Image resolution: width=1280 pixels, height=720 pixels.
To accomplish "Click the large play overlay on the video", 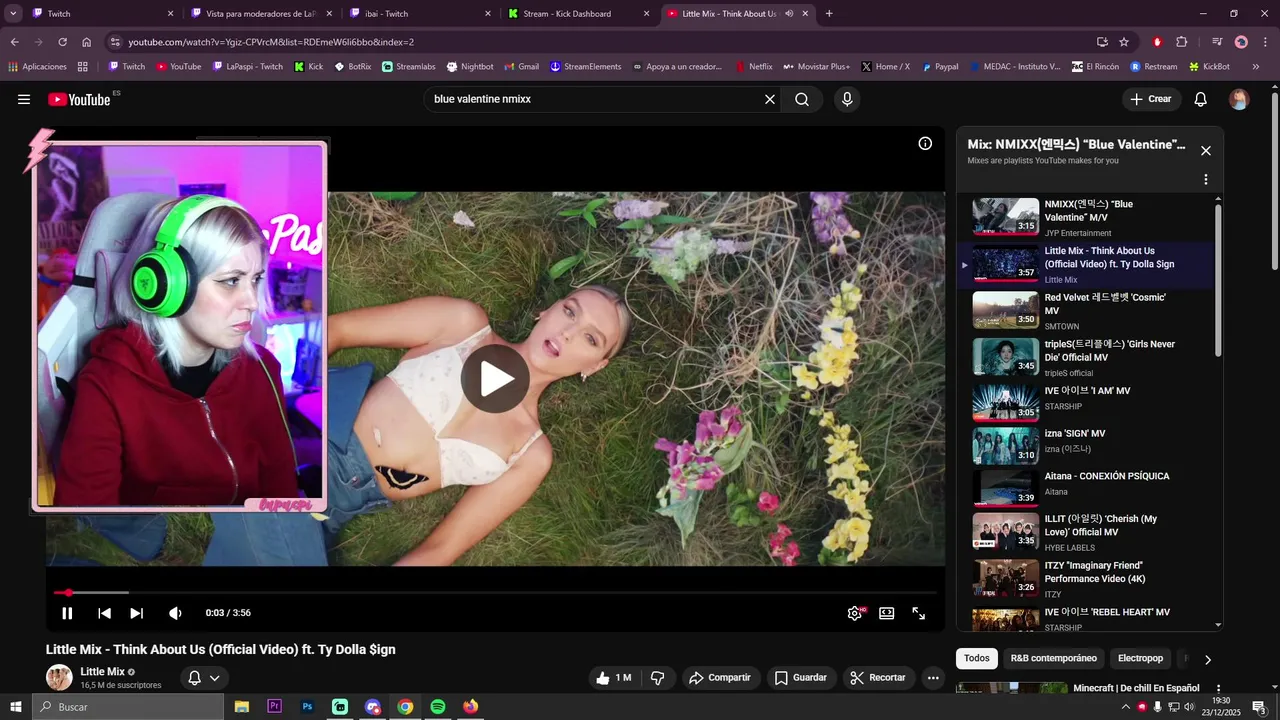I will point(495,378).
